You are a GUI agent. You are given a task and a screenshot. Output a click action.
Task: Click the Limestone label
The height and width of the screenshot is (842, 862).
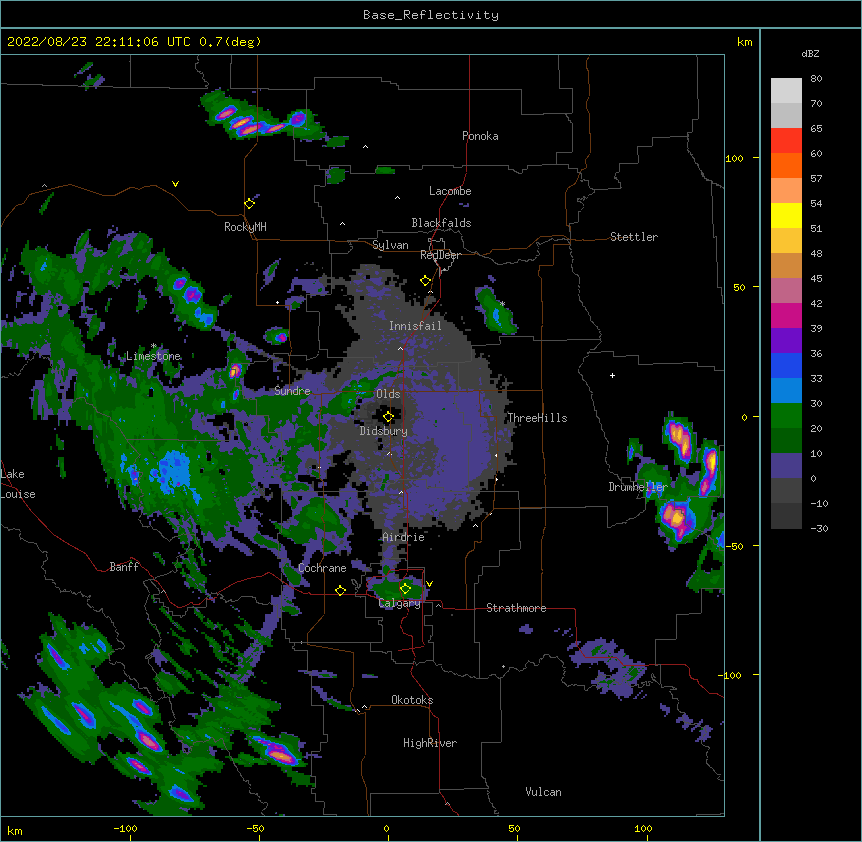click(153, 356)
